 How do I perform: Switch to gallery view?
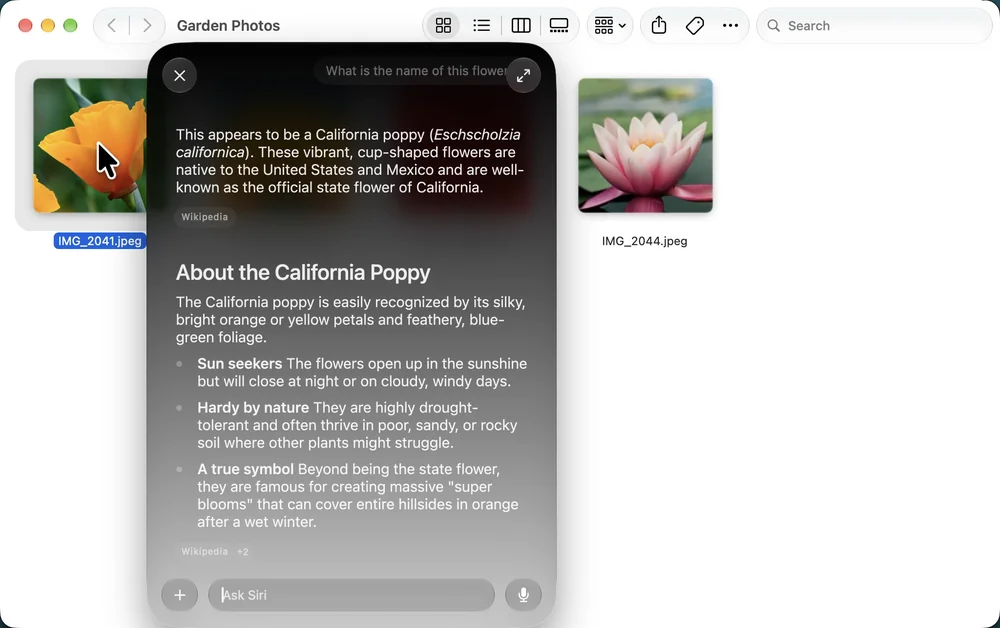pyautogui.click(x=559, y=26)
